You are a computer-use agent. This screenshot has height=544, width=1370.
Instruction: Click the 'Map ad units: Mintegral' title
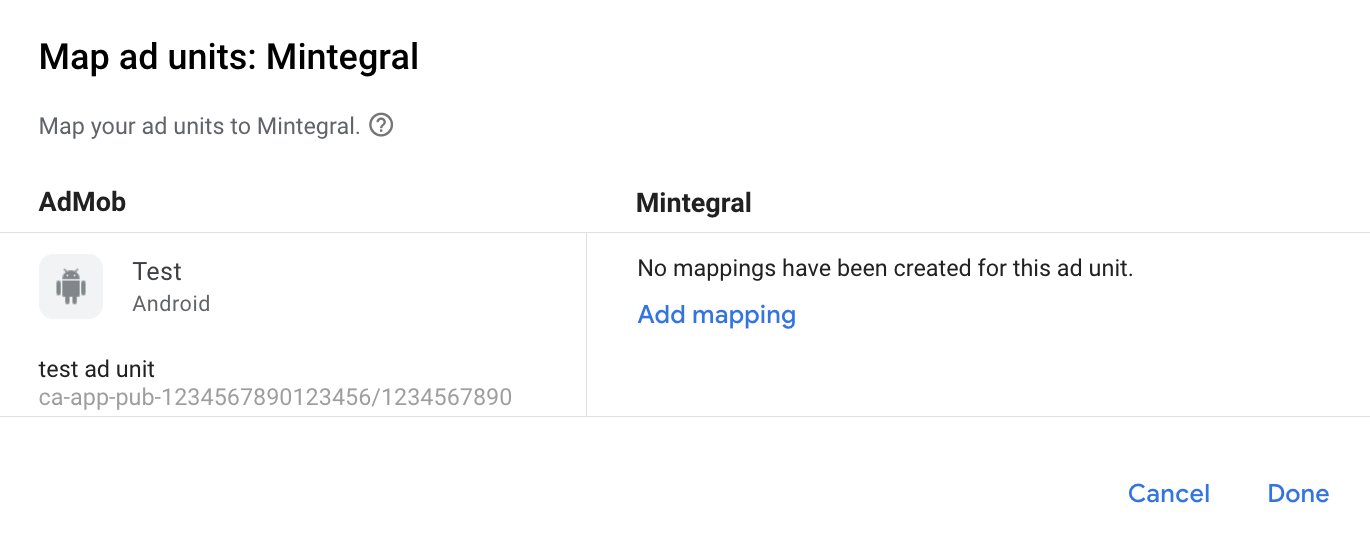[x=228, y=57]
